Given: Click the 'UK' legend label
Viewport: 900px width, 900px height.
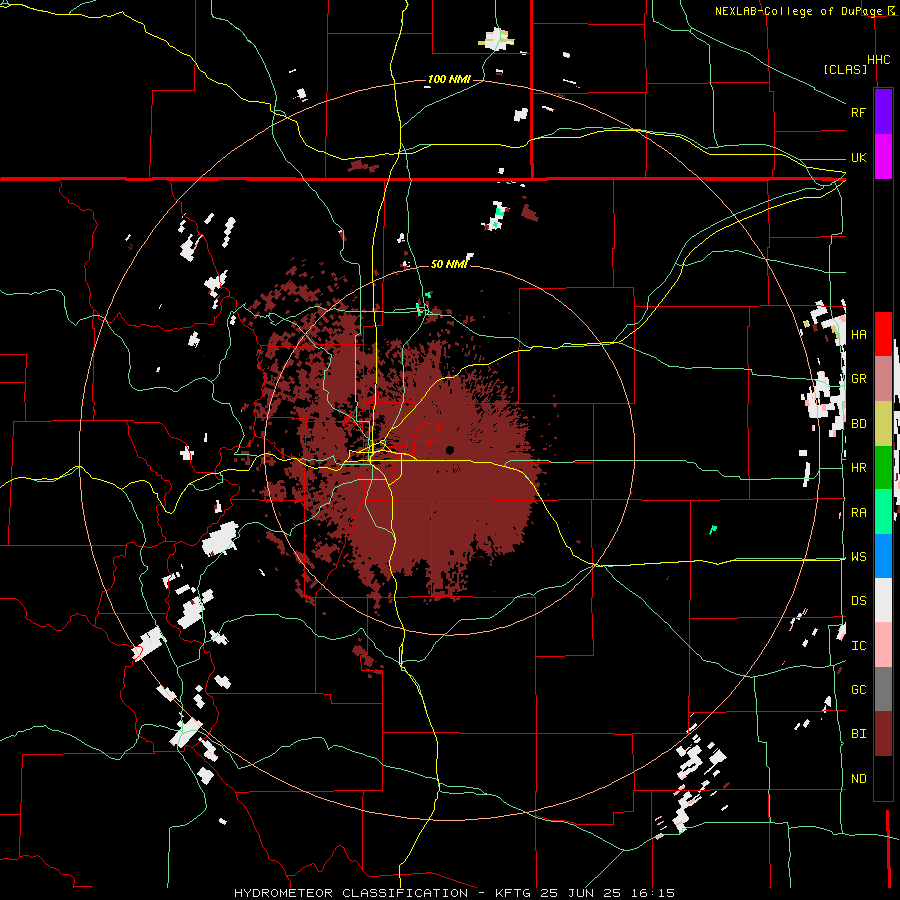Looking at the screenshot, I should pos(858,157).
